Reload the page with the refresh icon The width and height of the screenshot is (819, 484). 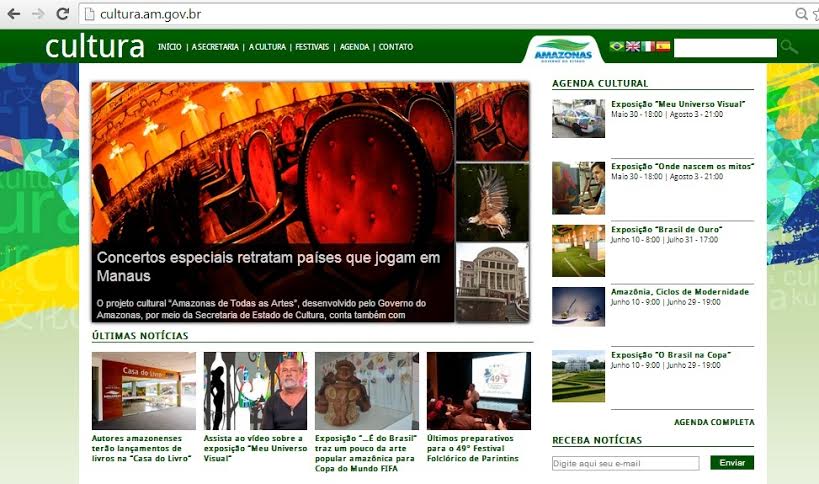coord(63,14)
